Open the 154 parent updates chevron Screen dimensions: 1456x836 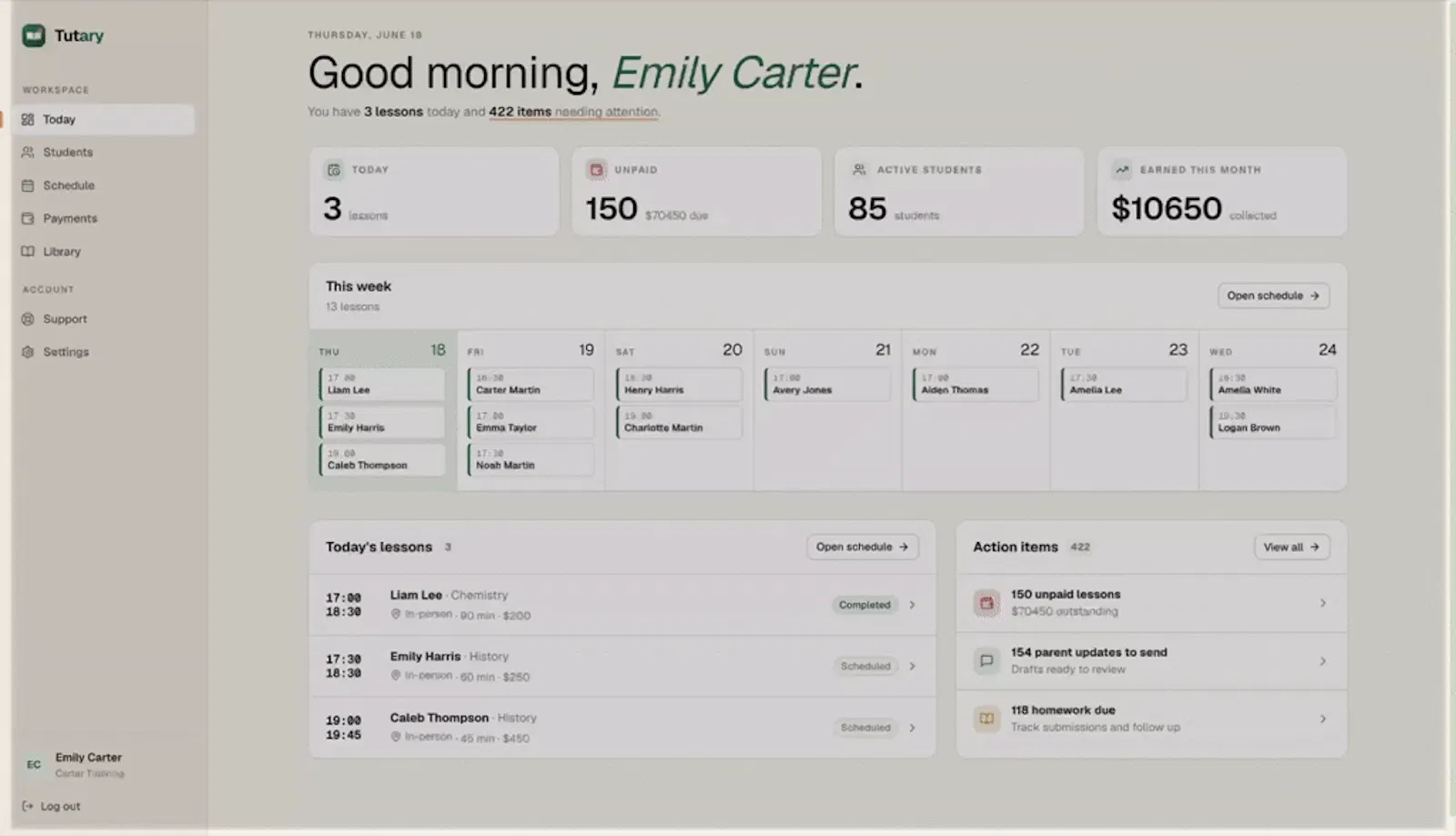click(1323, 660)
